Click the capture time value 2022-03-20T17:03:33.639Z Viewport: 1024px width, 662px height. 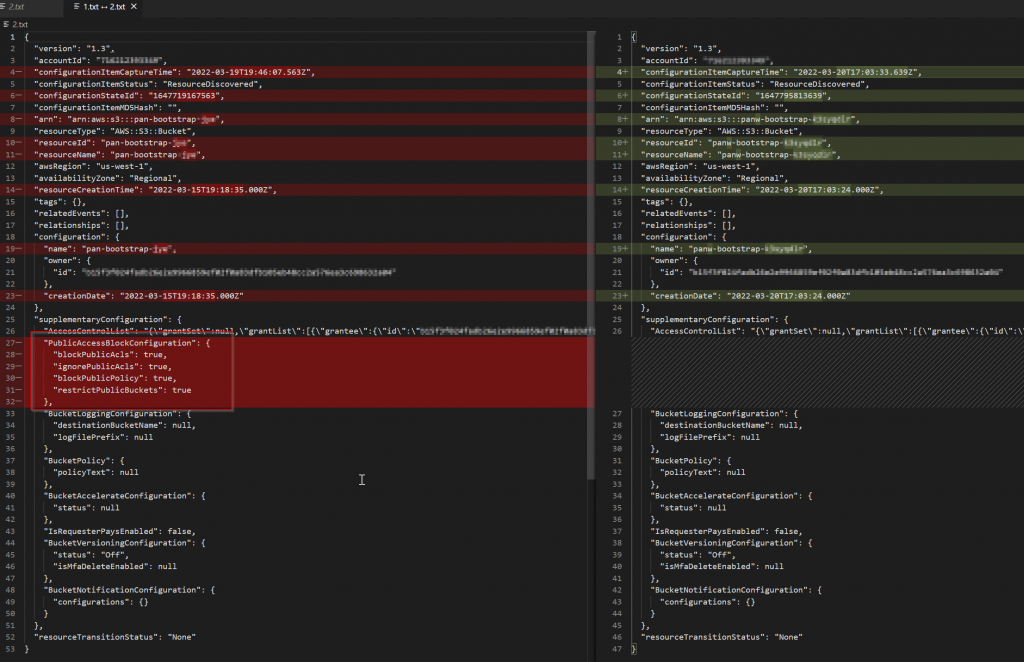856,72
